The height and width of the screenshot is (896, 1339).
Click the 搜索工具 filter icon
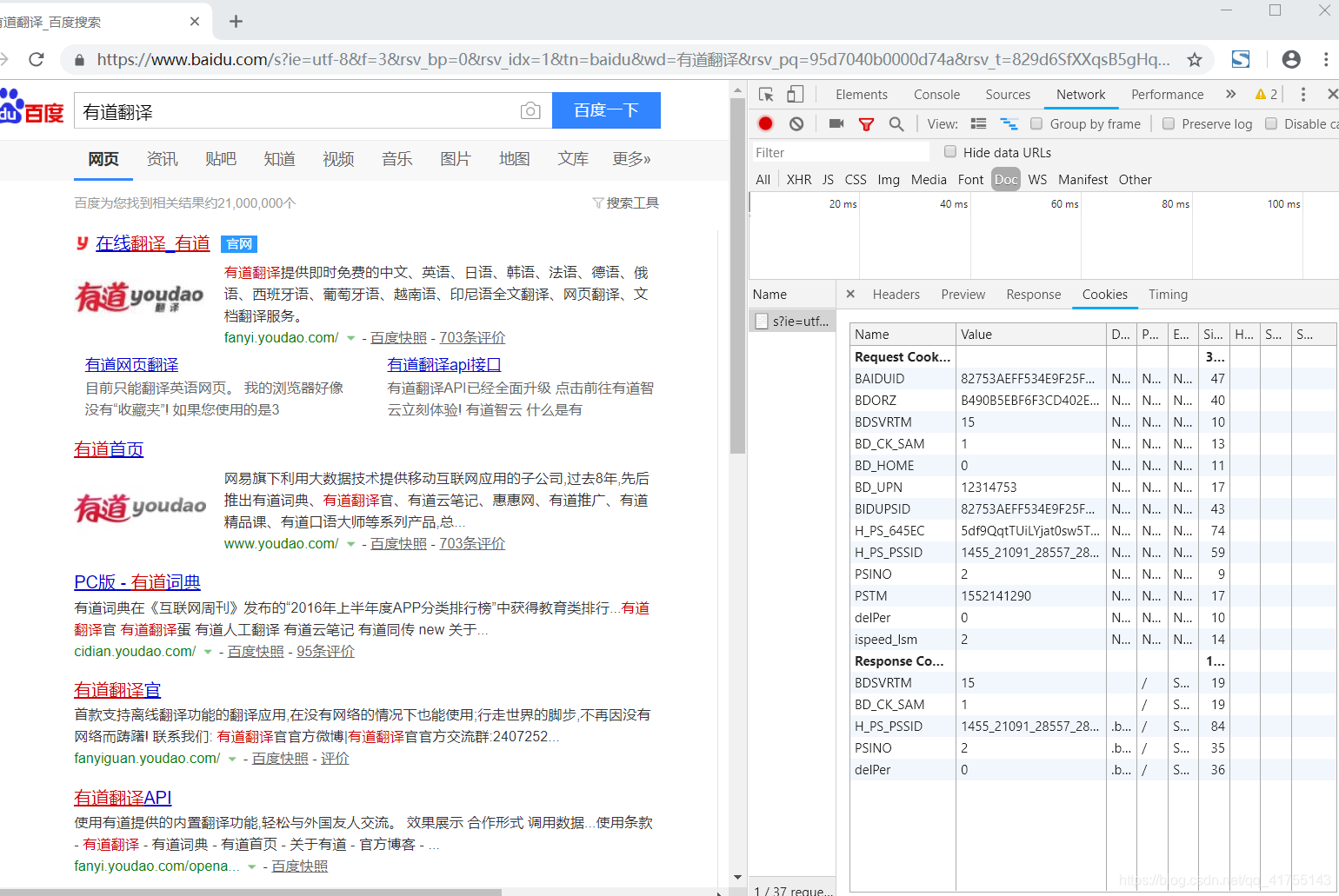tap(598, 202)
